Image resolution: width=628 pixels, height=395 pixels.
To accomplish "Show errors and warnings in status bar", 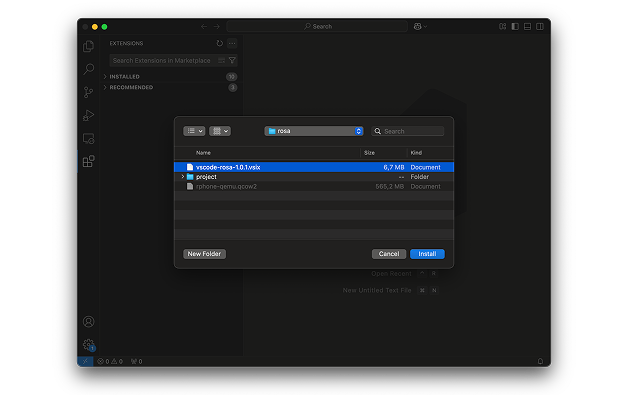I will [x=110, y=361].
